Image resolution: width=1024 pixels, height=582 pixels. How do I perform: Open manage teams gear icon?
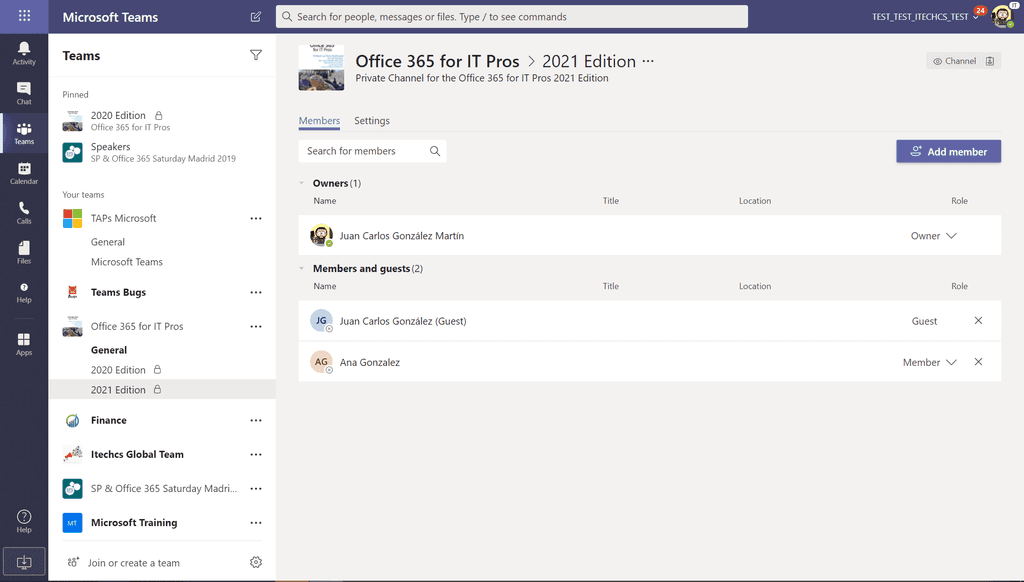pyautogui.click(x=256, y=563)
